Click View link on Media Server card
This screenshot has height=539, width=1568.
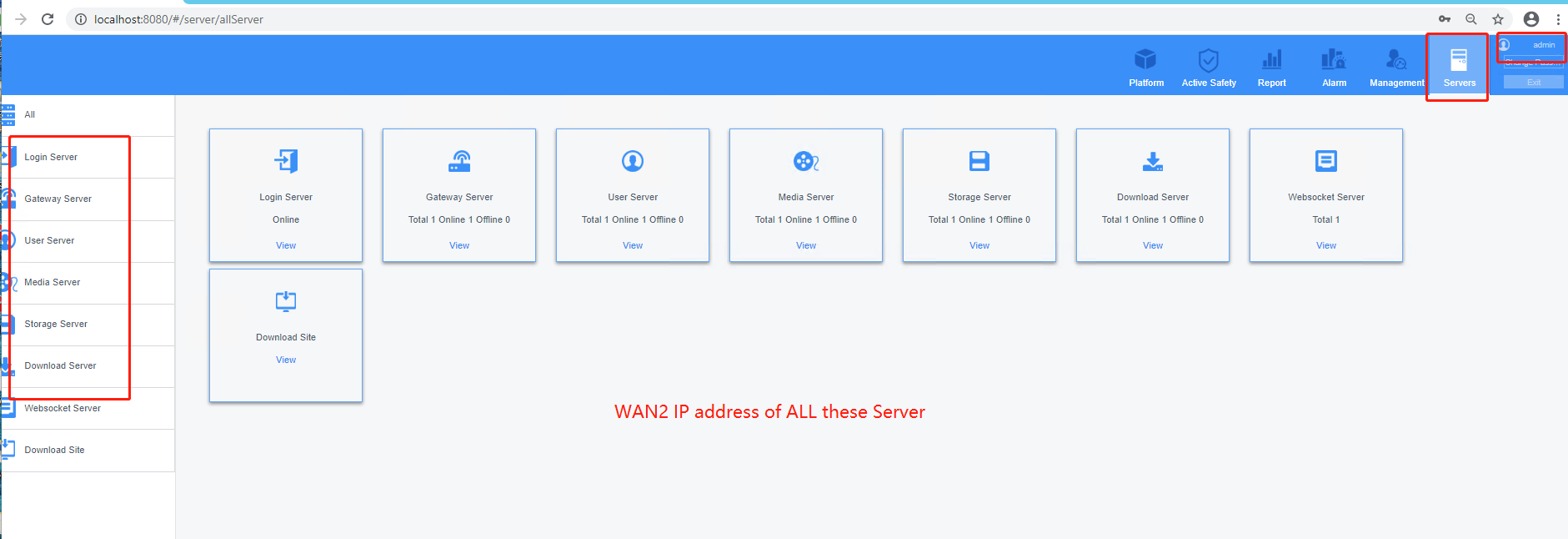click(x=806, y=245)
